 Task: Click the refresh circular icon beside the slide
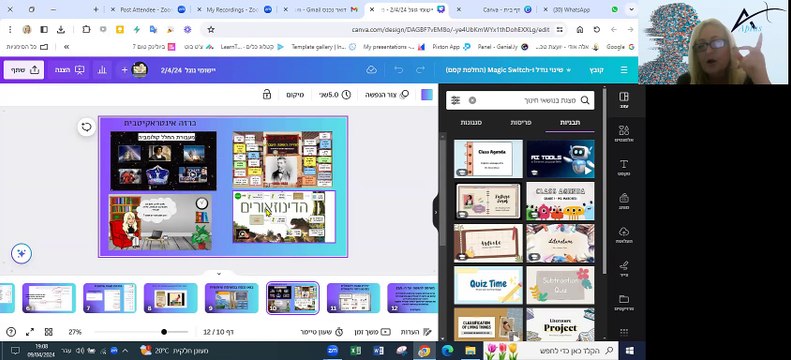86,127
